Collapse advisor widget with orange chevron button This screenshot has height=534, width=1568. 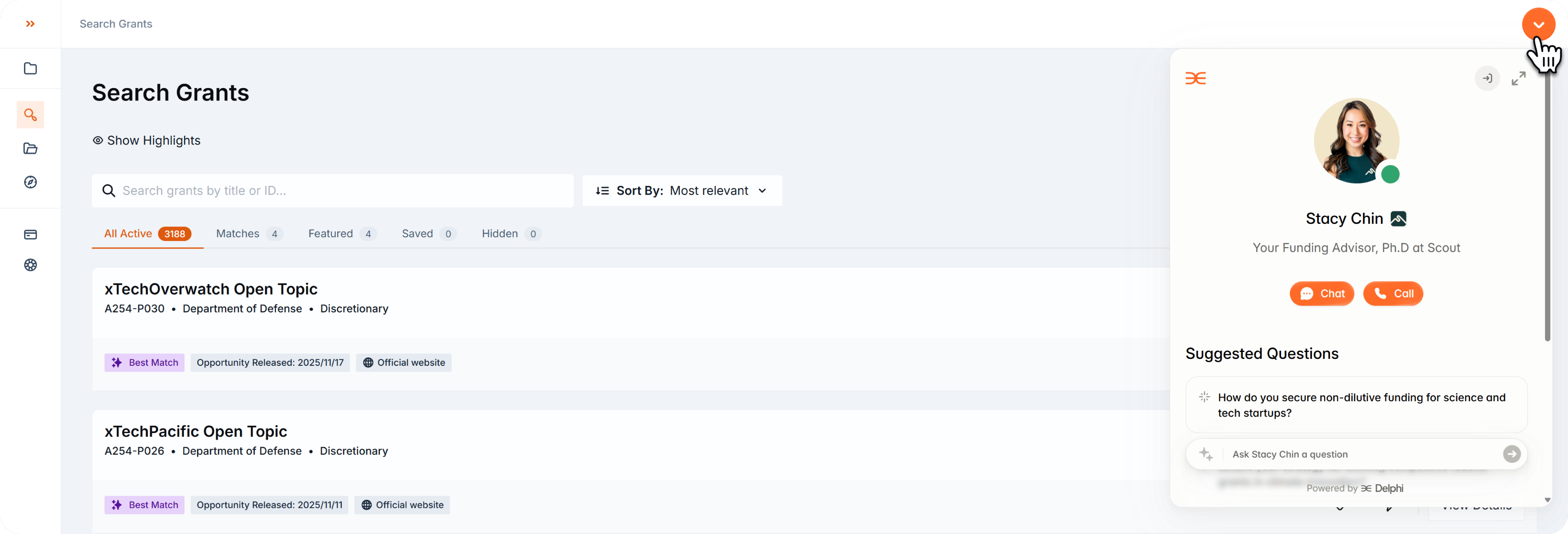pyautogui.click(x=1538, y=24)
